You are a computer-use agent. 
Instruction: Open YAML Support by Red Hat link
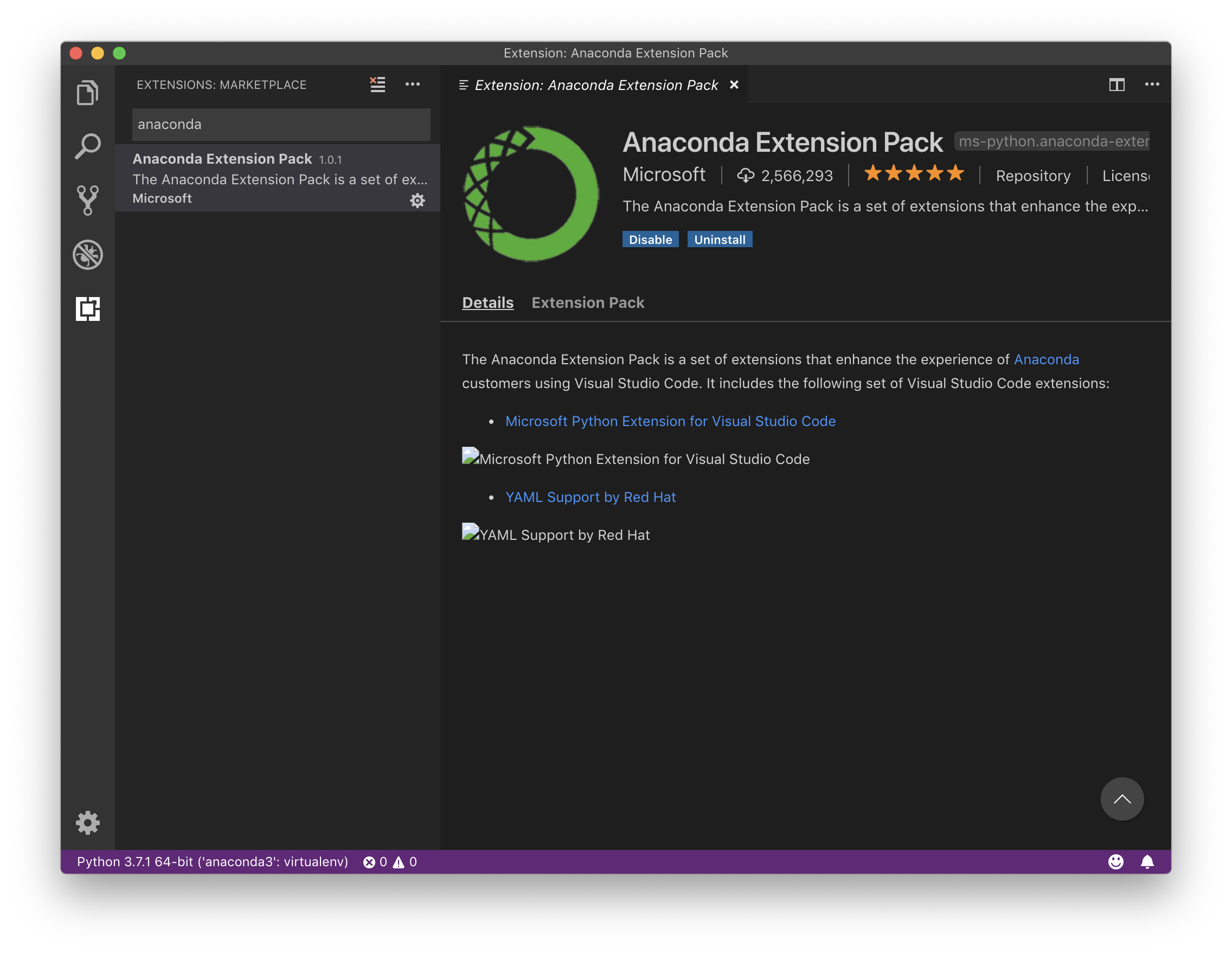point(590,497)
